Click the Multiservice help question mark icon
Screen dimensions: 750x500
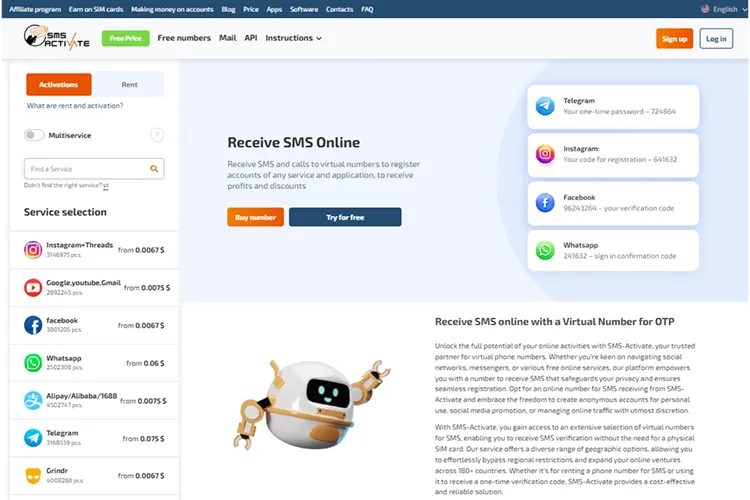(157, 135)
